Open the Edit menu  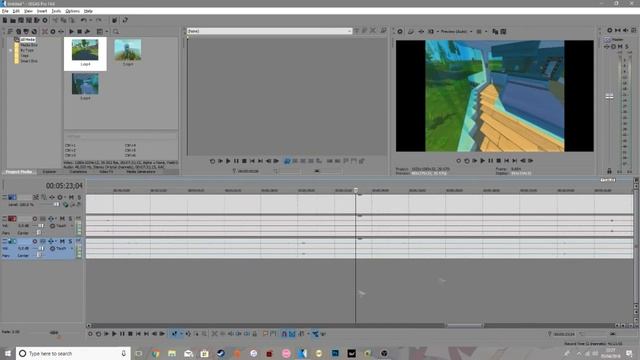pyautogui.click(x=16, y=11)
